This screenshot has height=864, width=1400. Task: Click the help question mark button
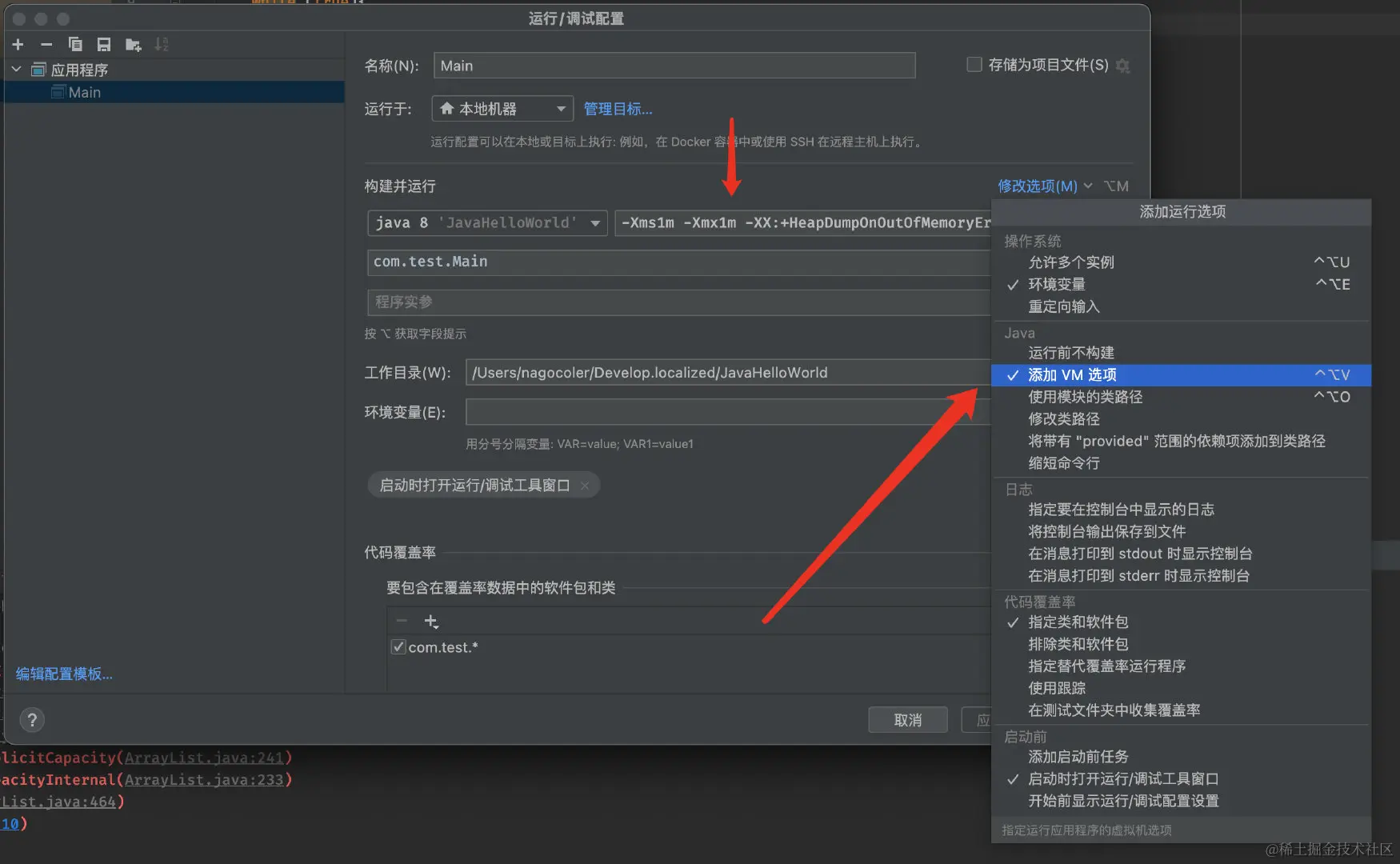pos(32,720)
